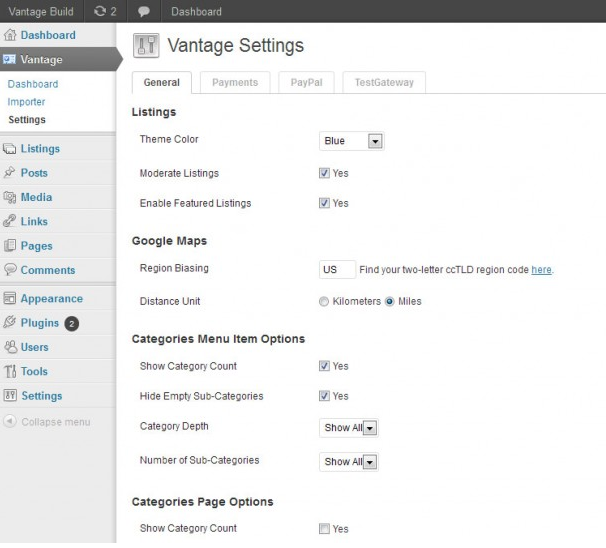Click the updates refresh icon in admin bar

[x=100, y=11]
